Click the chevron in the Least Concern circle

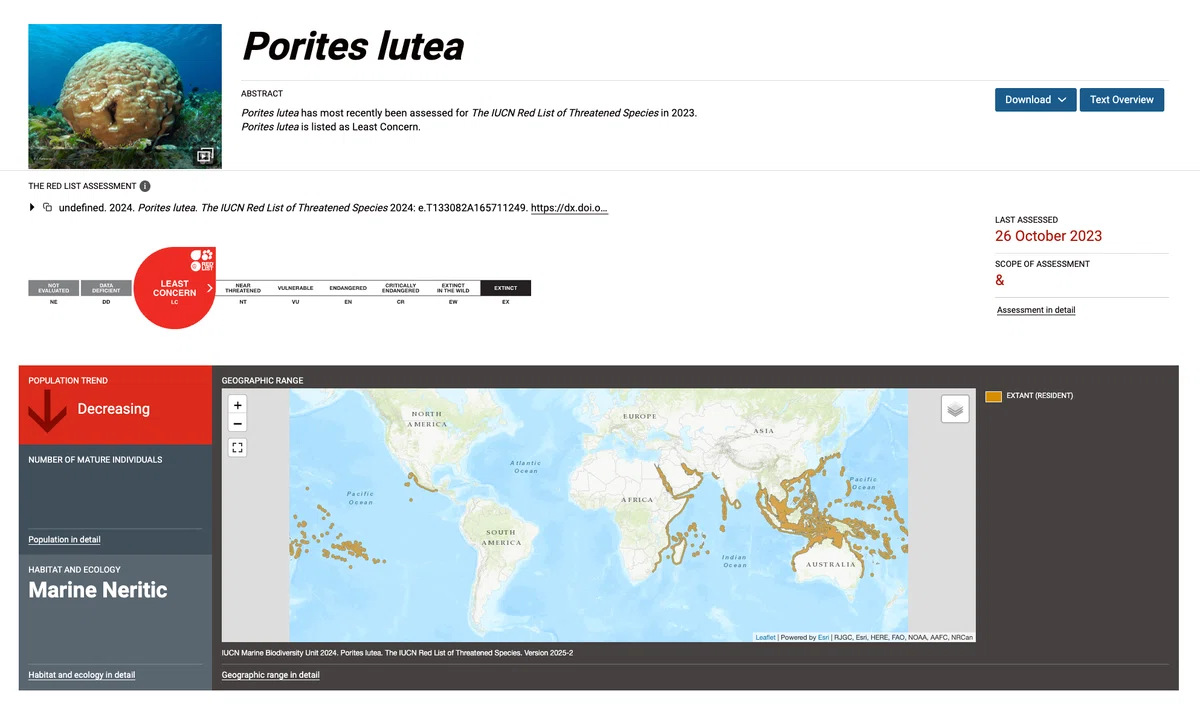tap(210, 288)
